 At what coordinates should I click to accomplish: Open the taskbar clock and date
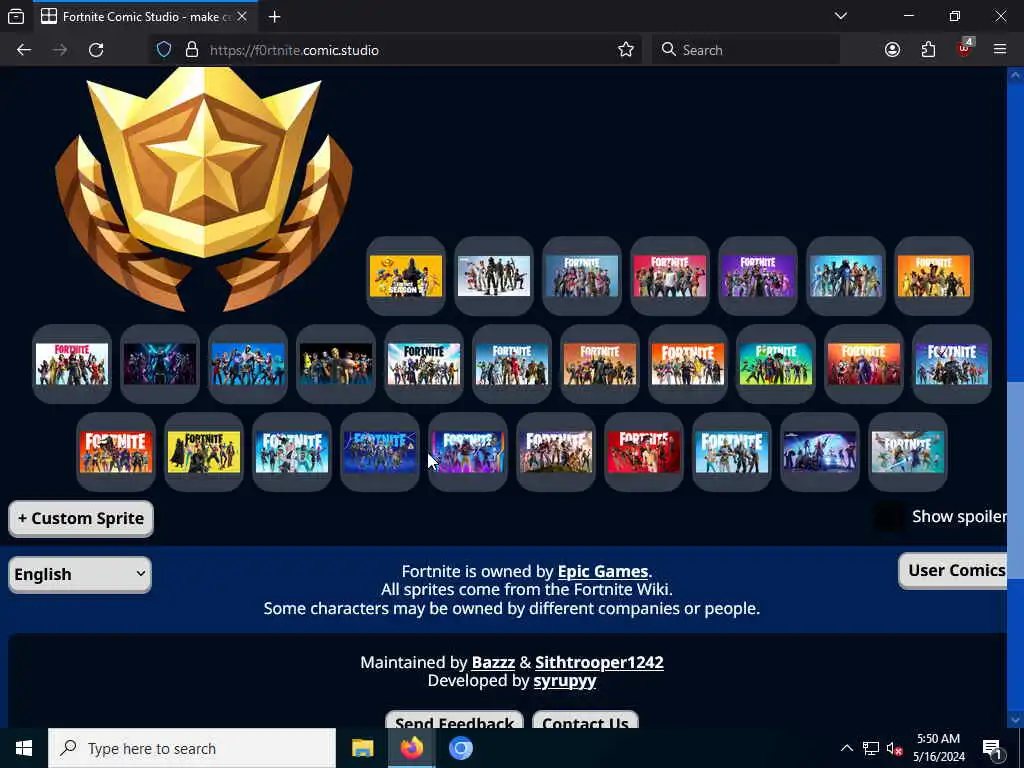click(x=938, y=748)
